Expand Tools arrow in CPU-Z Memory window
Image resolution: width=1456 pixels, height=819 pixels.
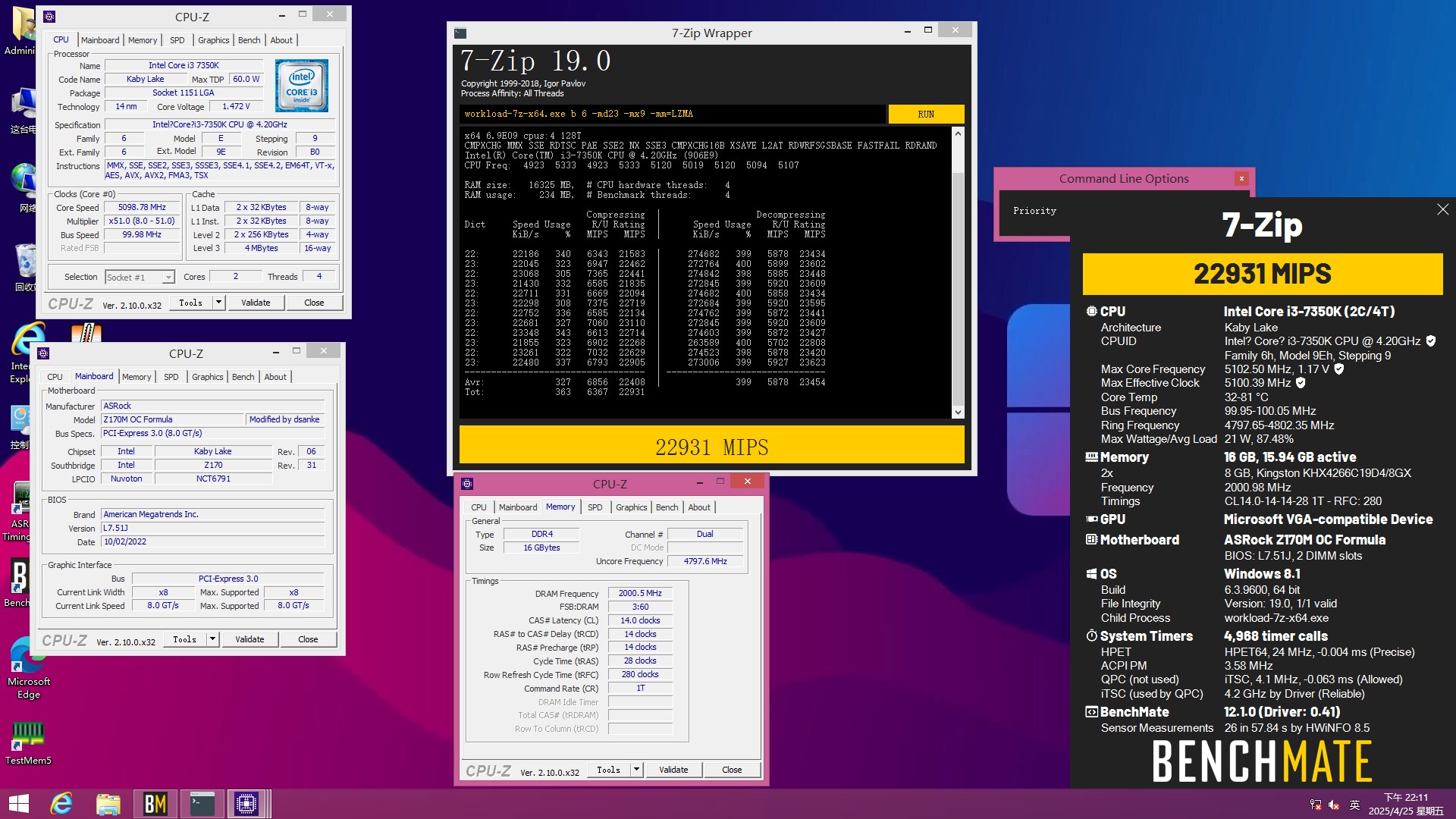point(636,770)
